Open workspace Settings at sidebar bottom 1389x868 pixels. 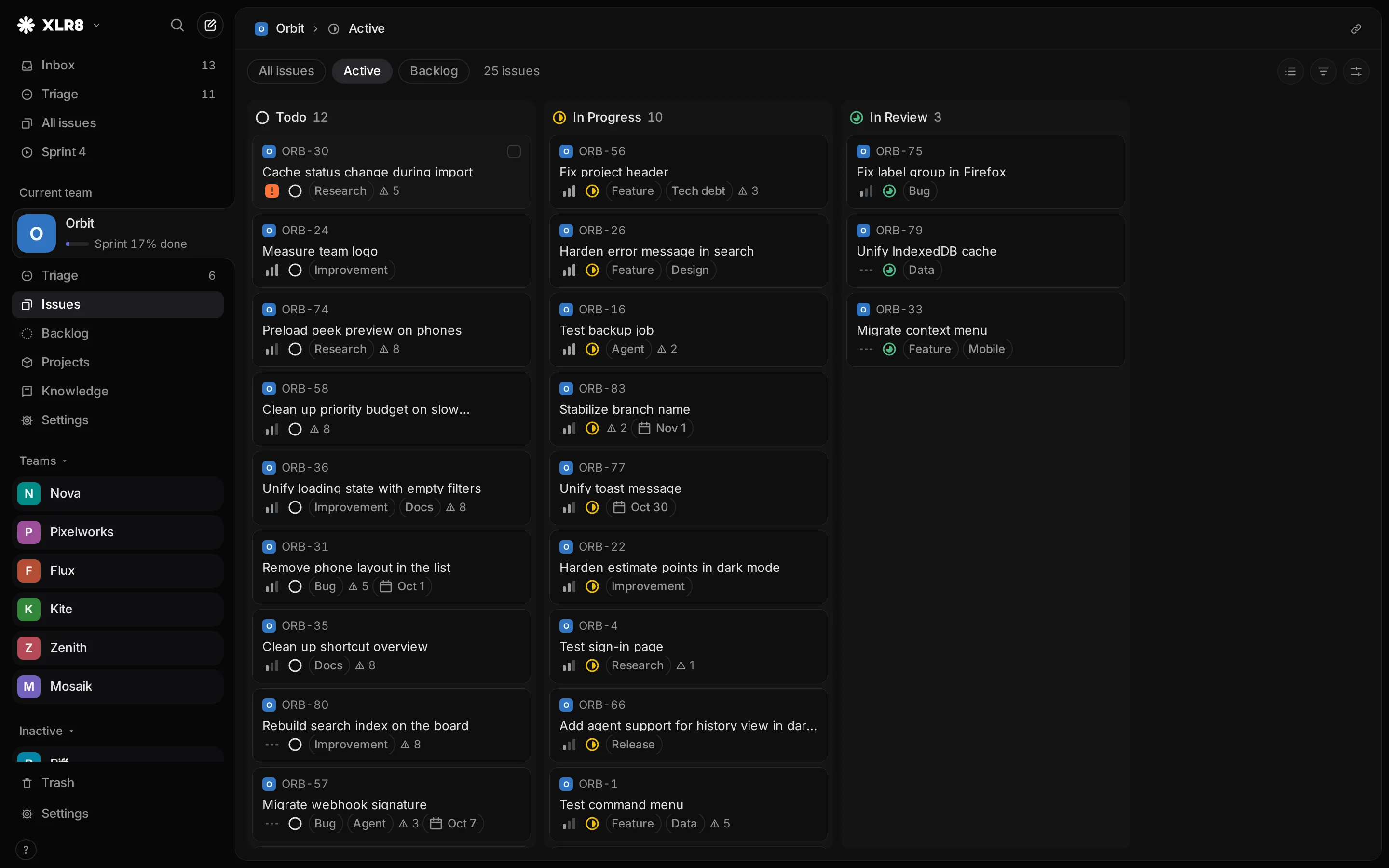tap(118, 814)
